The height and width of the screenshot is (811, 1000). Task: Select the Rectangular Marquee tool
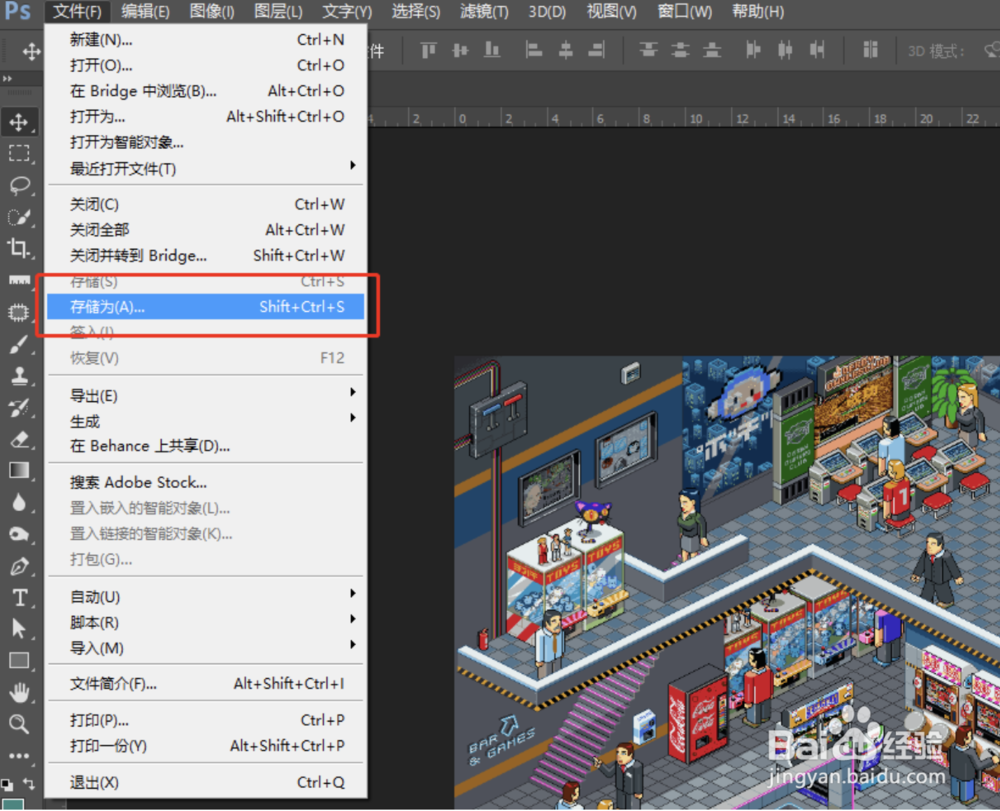[x=19, y=153]
